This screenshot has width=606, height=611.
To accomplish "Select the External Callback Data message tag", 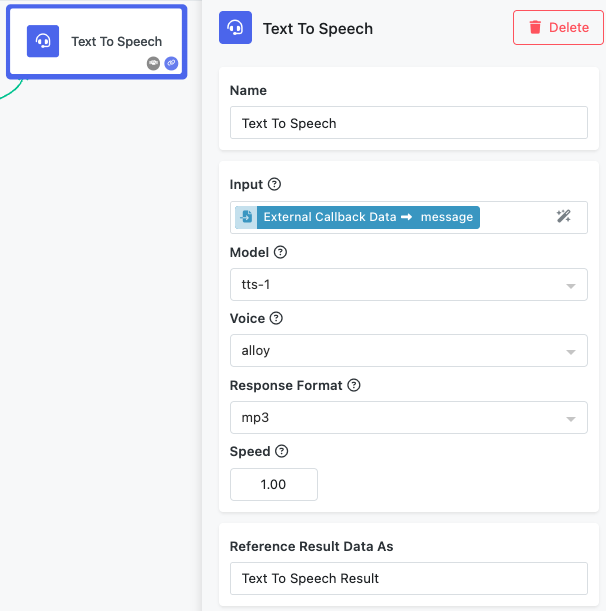I will coord(357,217).
